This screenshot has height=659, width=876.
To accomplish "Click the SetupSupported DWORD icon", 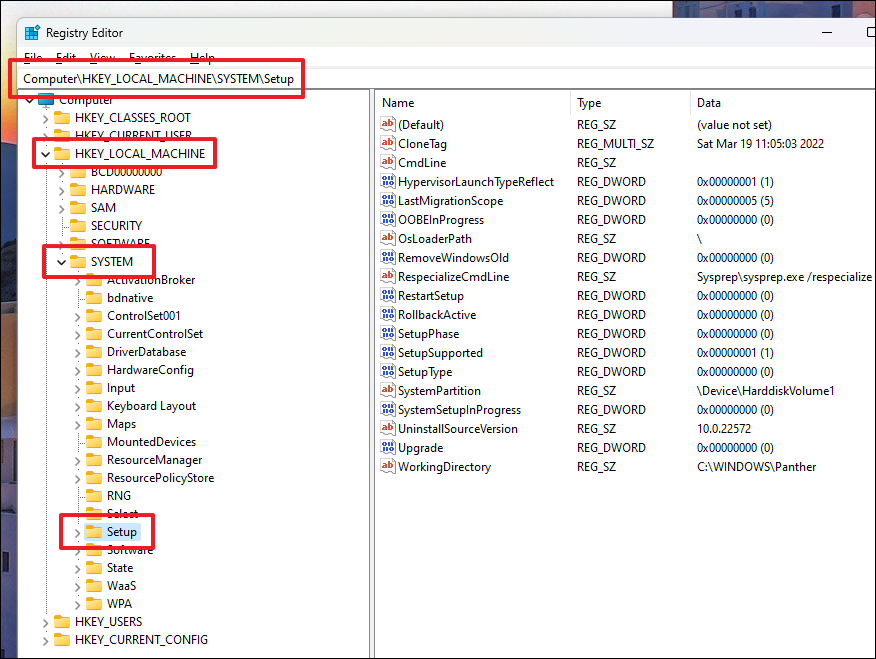I will pos(388,352).
